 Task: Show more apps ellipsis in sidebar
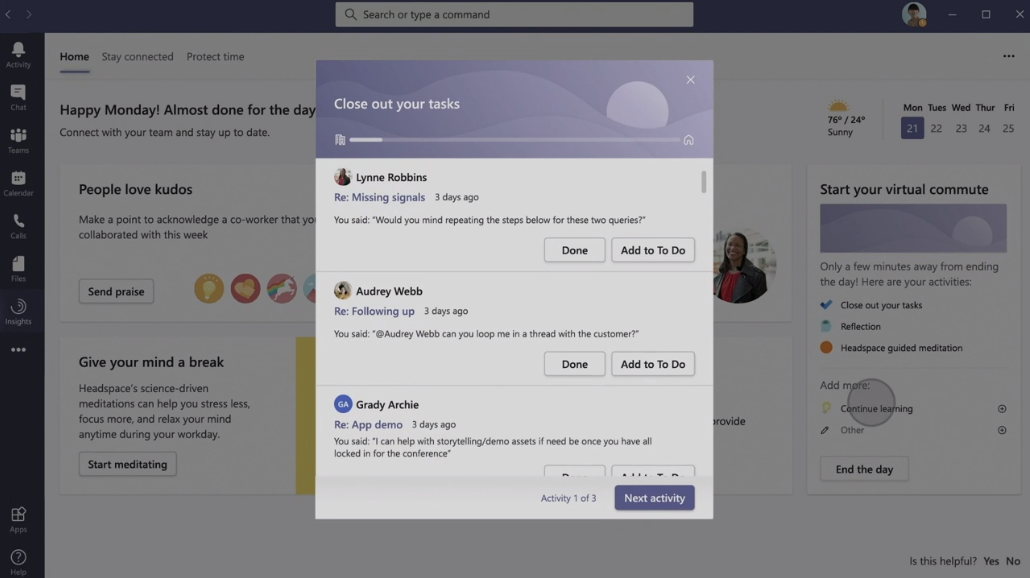pyautogui.click(x=18, y=350)
